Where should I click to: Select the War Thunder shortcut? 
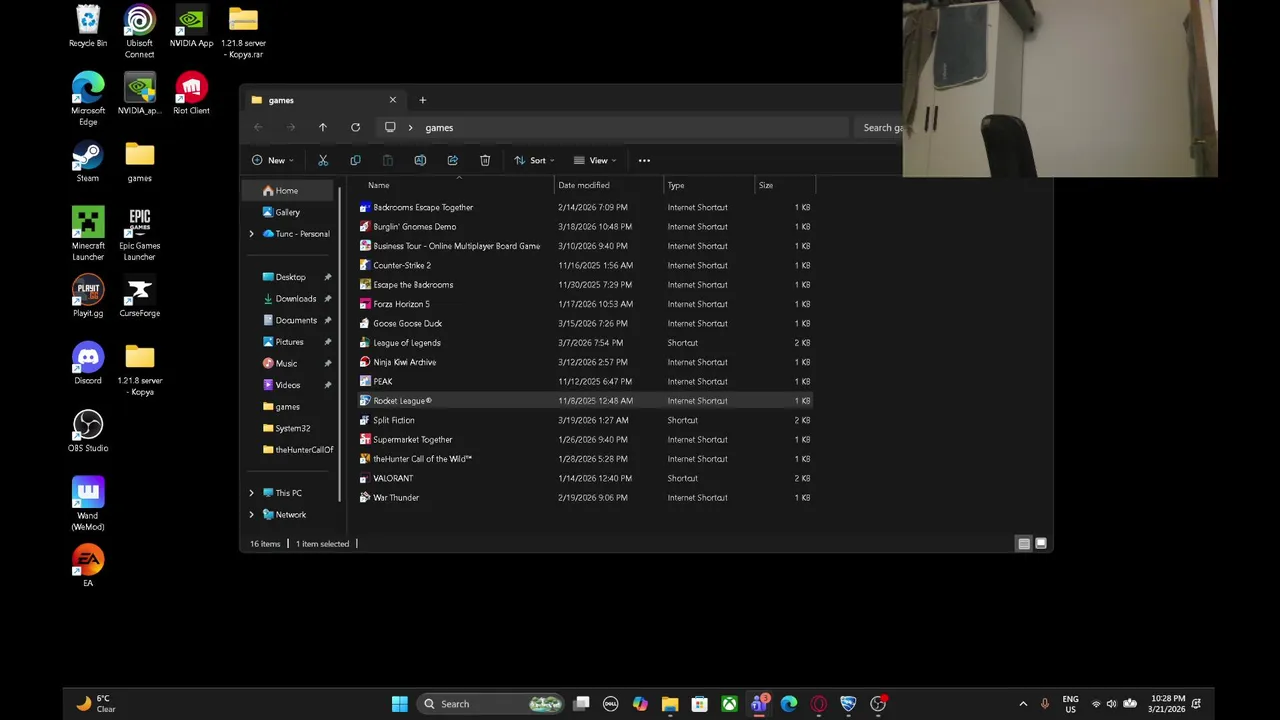click(x=585, y=498)
